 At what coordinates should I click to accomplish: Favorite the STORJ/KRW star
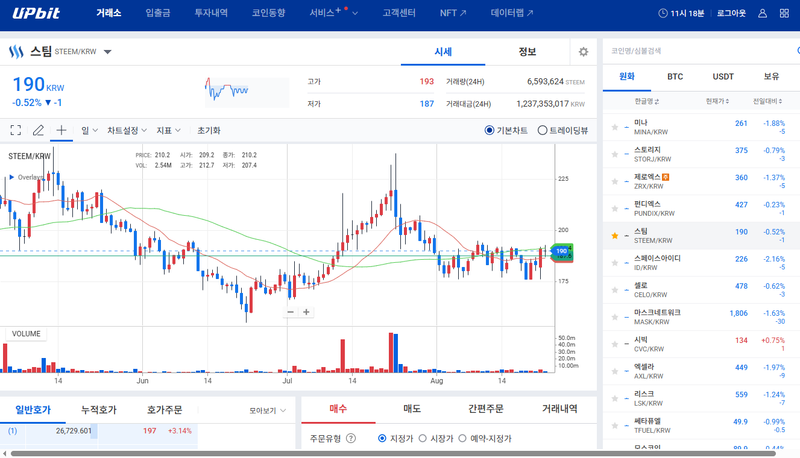click(615, 154)
